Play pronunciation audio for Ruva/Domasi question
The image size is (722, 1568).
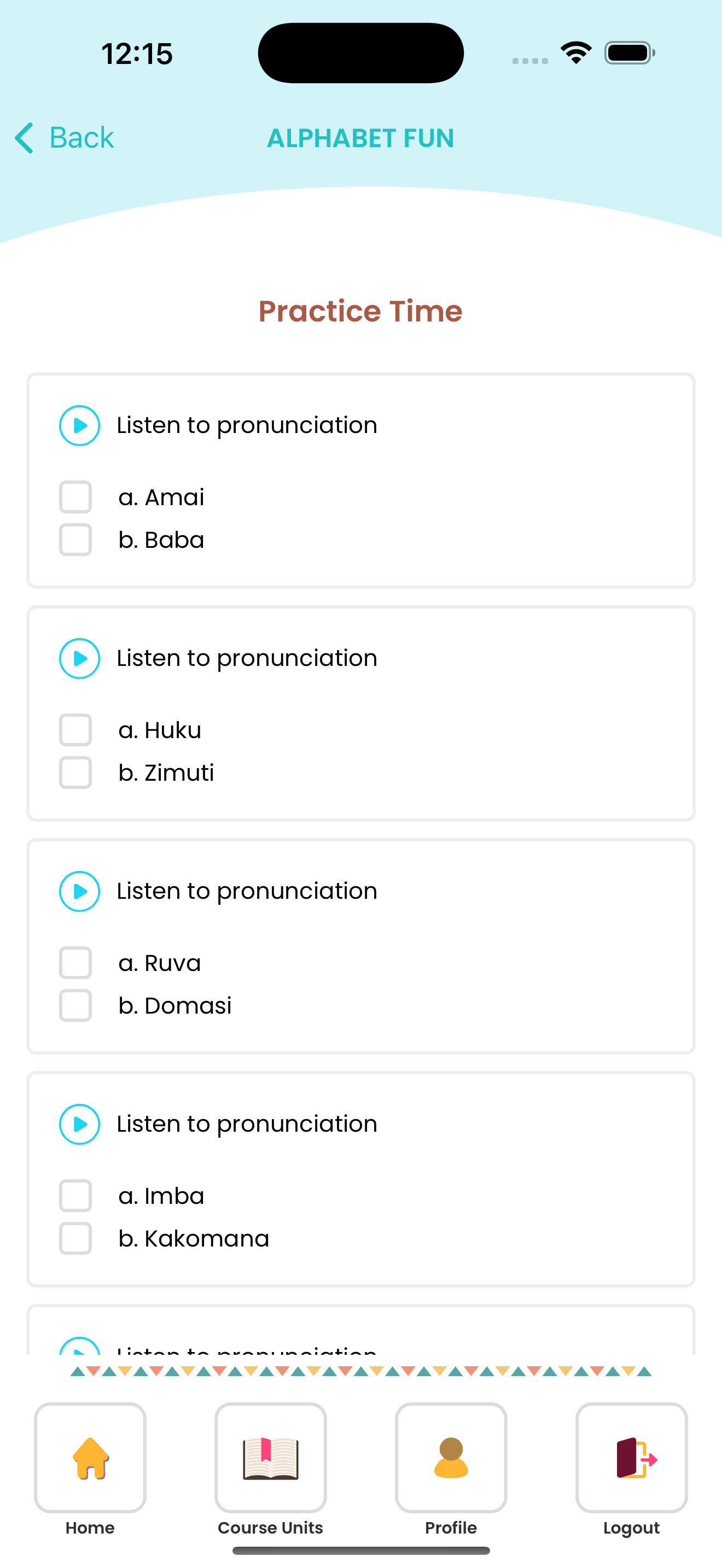79,891
